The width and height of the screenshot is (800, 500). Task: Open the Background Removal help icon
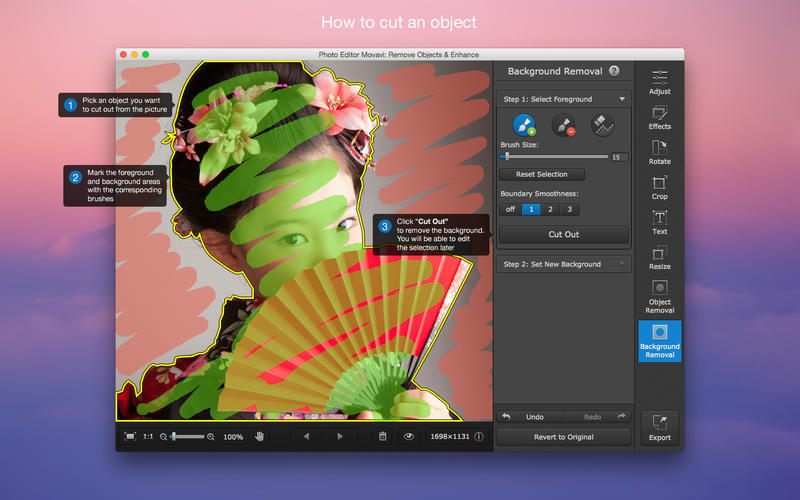pos(613,71)
